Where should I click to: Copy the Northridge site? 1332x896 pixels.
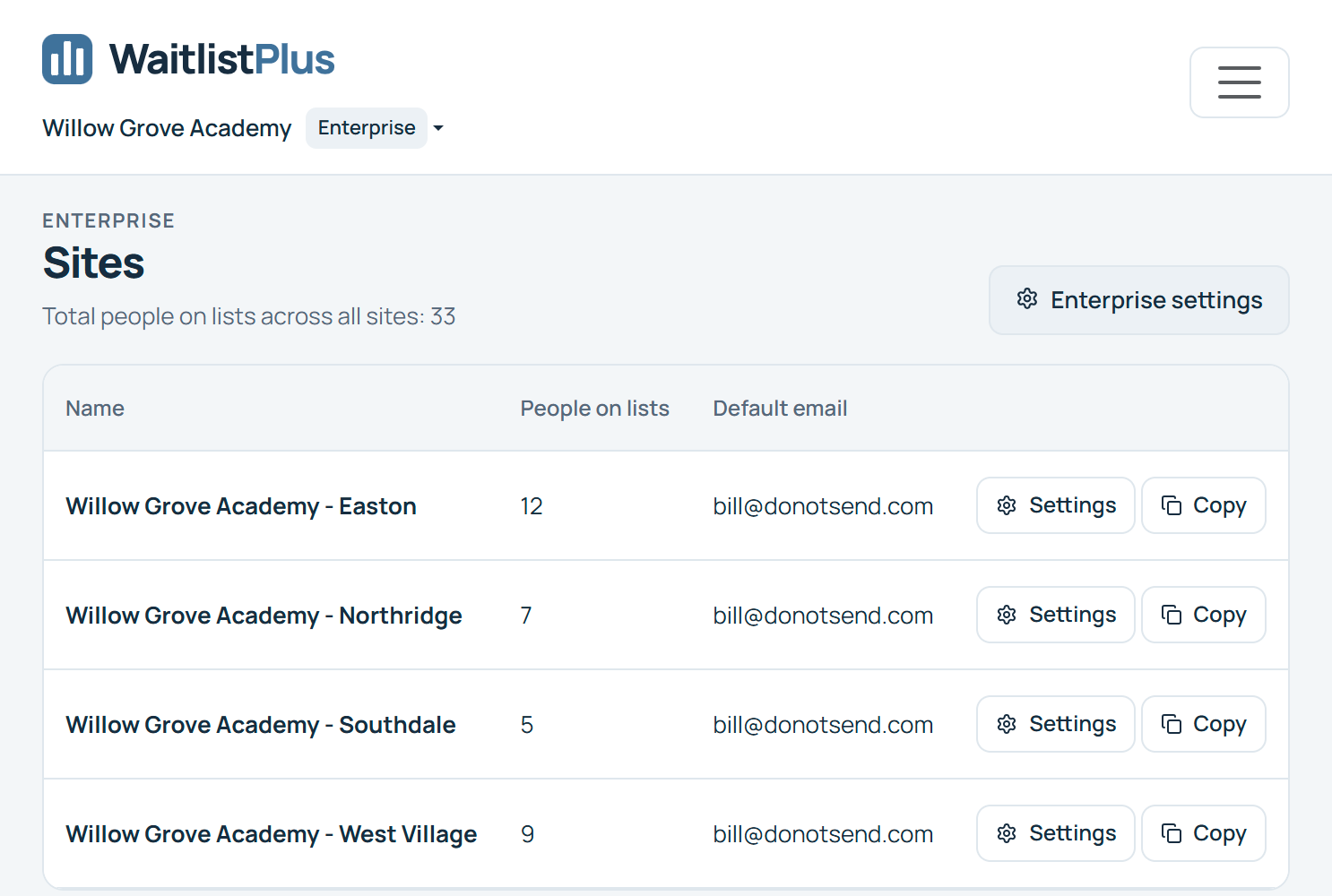[1203, 615]
